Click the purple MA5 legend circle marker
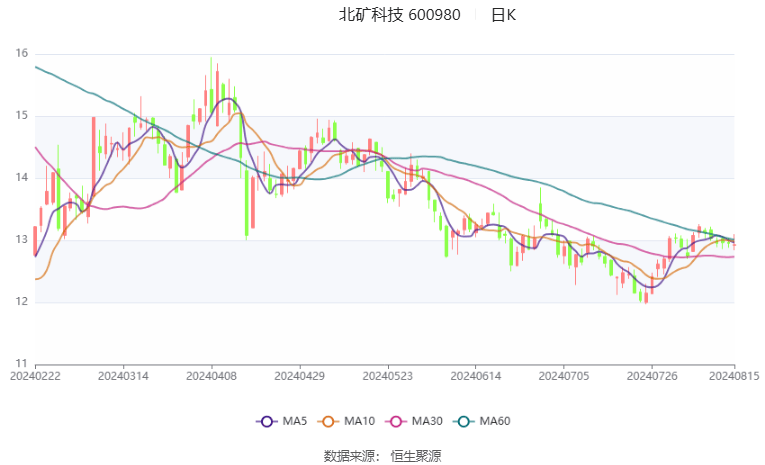This screenshot has height=465, width=765. (267, 421)
